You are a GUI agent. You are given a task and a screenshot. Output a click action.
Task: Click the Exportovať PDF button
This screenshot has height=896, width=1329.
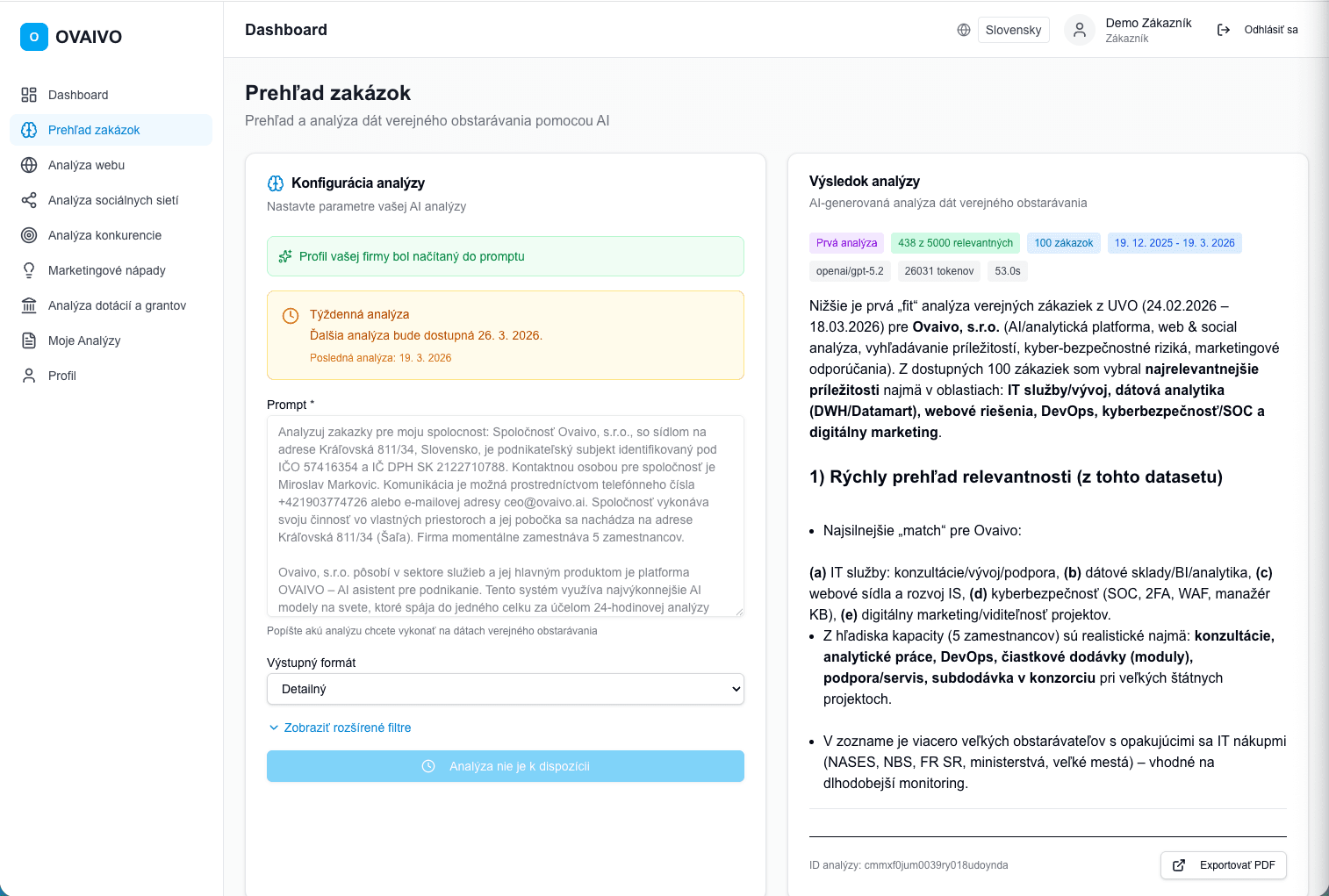1224,865
